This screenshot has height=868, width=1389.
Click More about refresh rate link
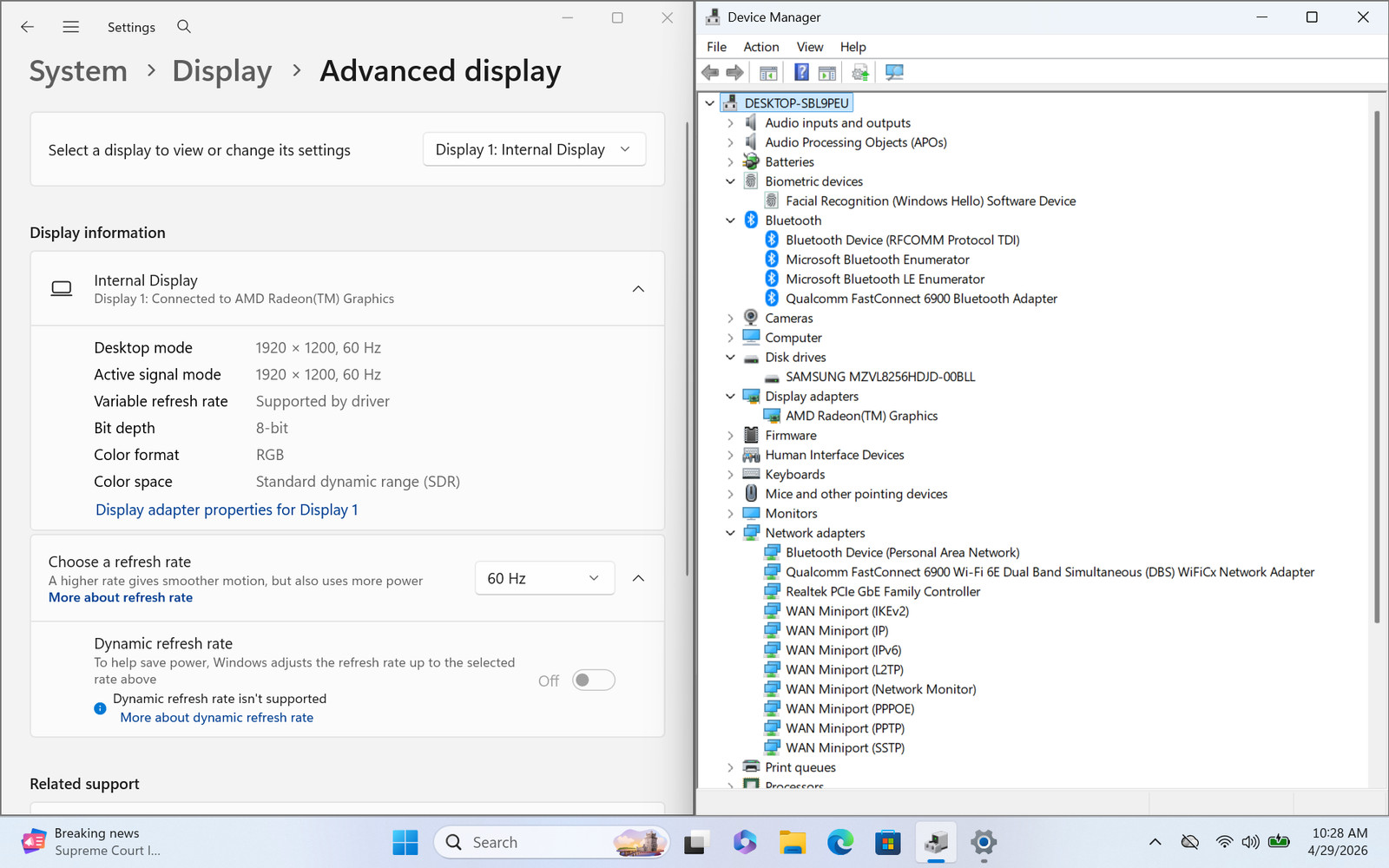coord(121,597)
